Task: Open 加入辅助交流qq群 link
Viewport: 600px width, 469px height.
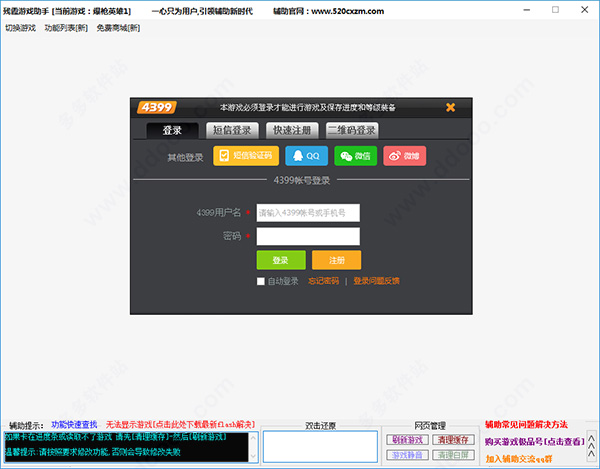Action: [x=519, y=459]
